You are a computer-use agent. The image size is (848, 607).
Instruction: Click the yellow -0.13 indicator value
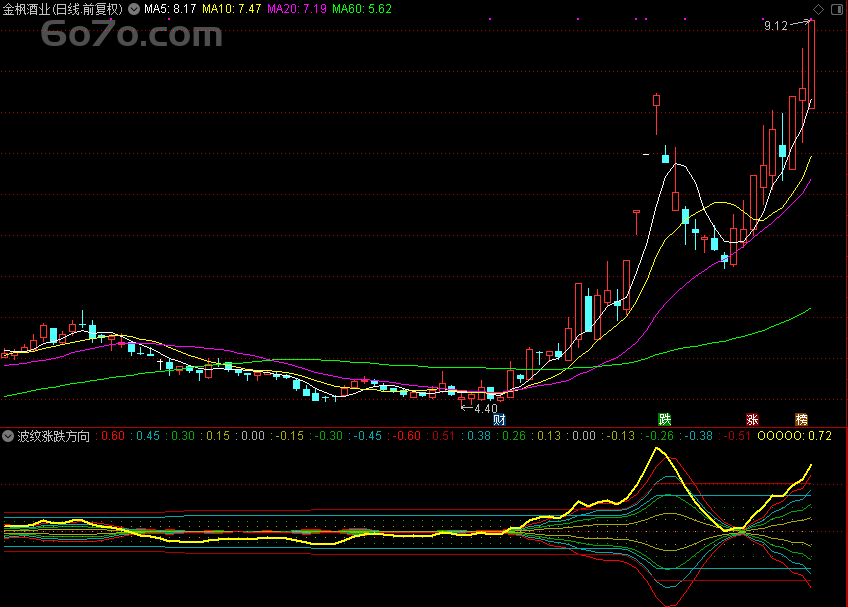click(621, 436)
